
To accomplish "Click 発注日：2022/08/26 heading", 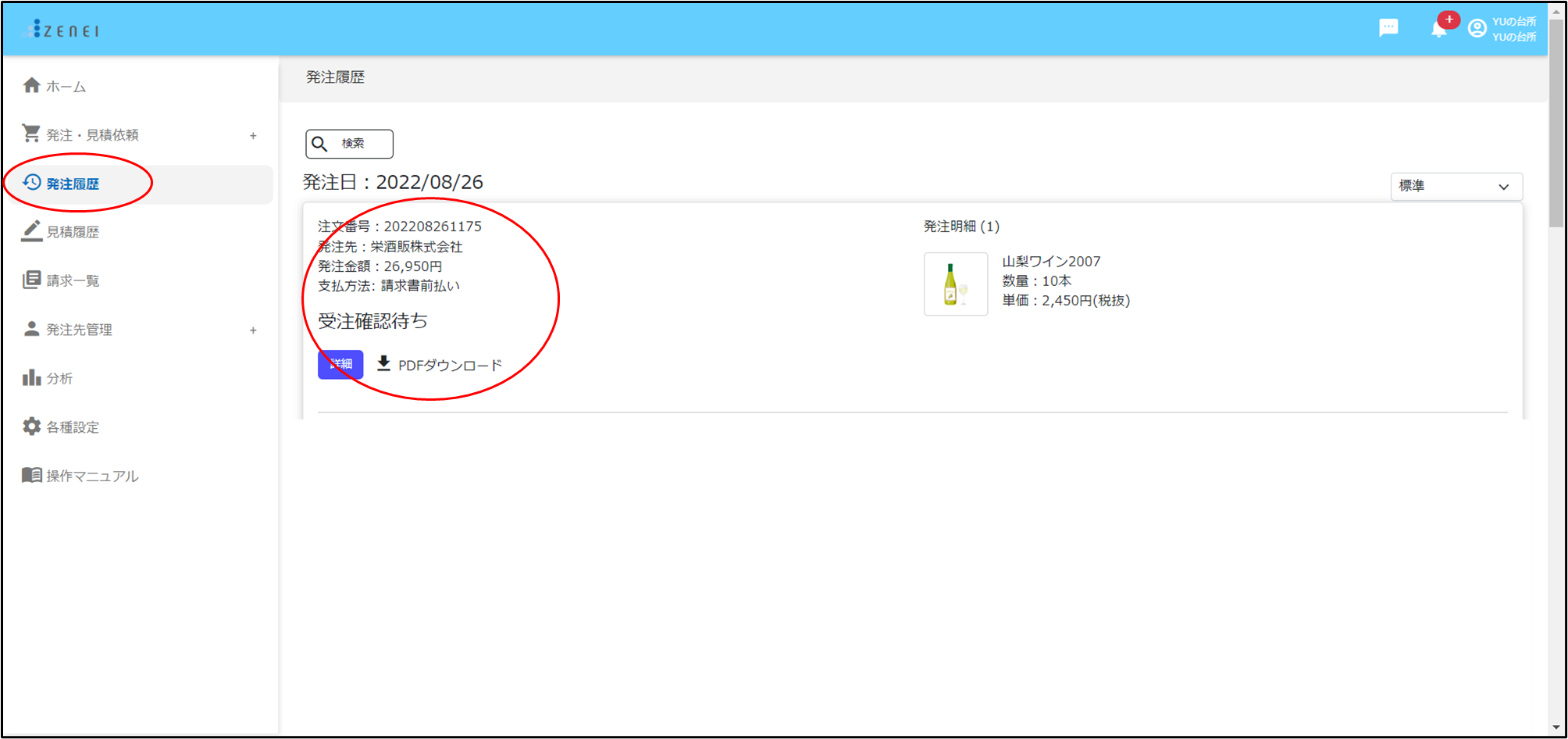I will 393,182.
